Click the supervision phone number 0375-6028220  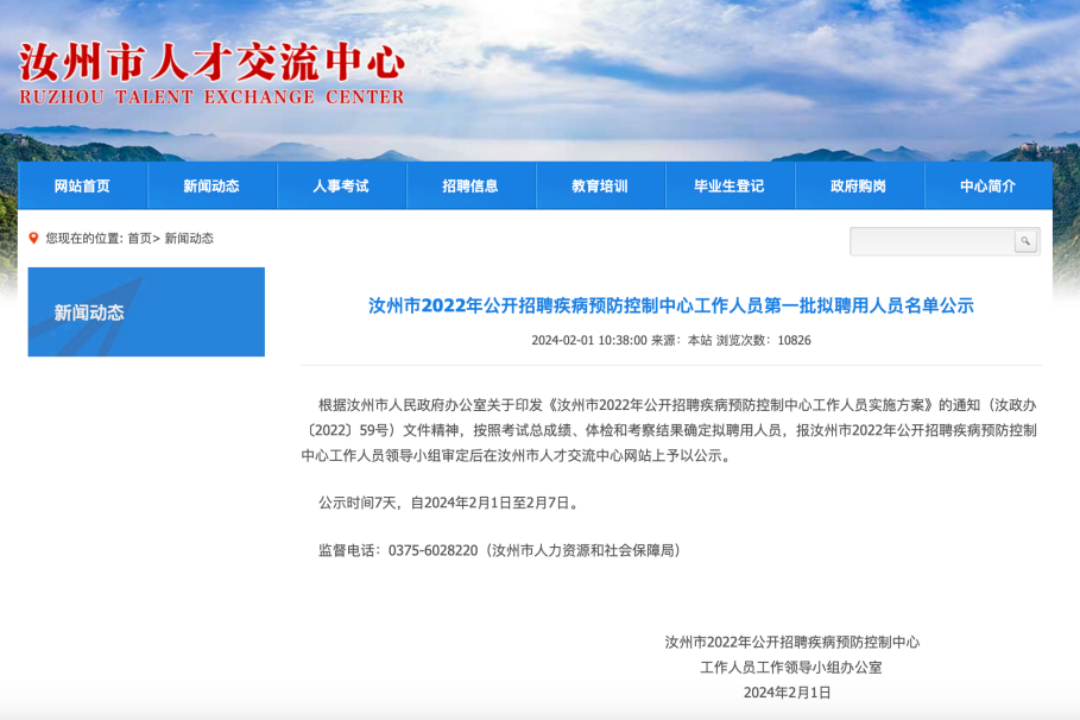click(x=433, y=551)
